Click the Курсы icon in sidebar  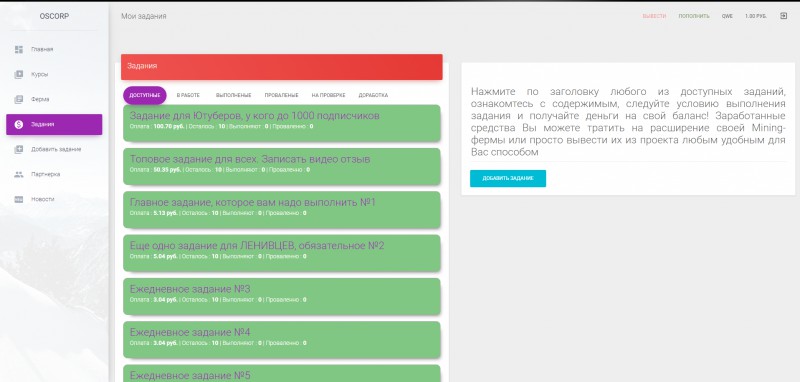coord(19,74)
